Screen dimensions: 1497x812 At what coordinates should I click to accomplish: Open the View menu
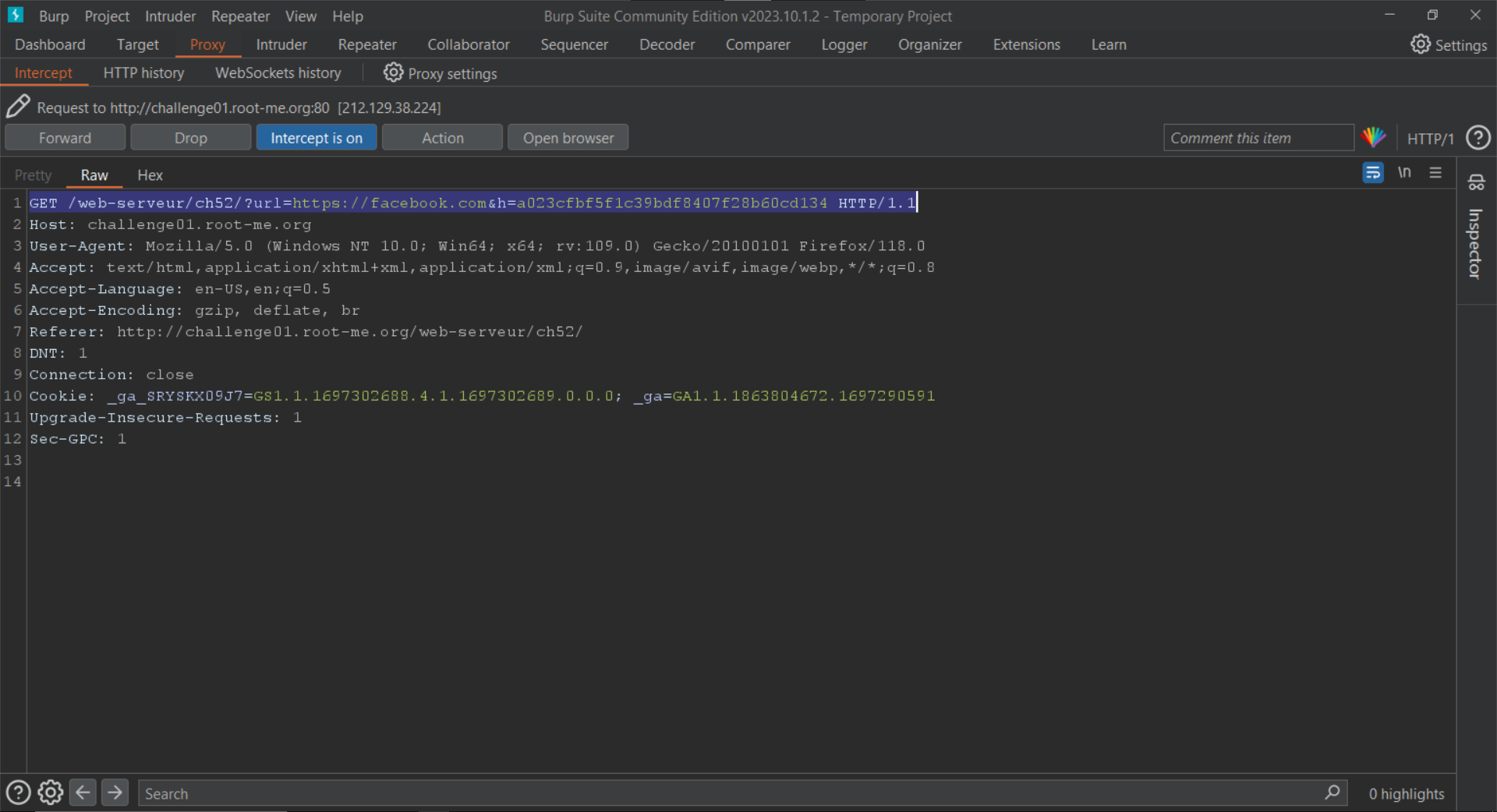[301, 16]
